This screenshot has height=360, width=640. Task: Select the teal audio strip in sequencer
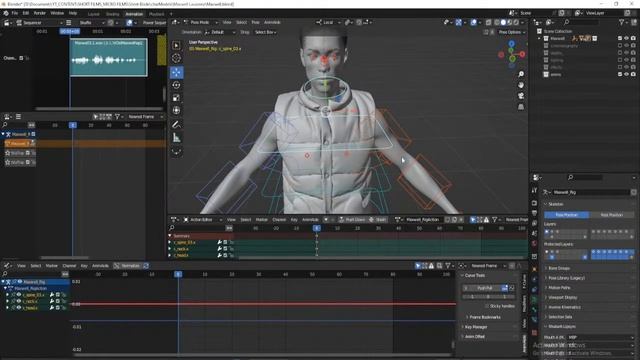109,58
